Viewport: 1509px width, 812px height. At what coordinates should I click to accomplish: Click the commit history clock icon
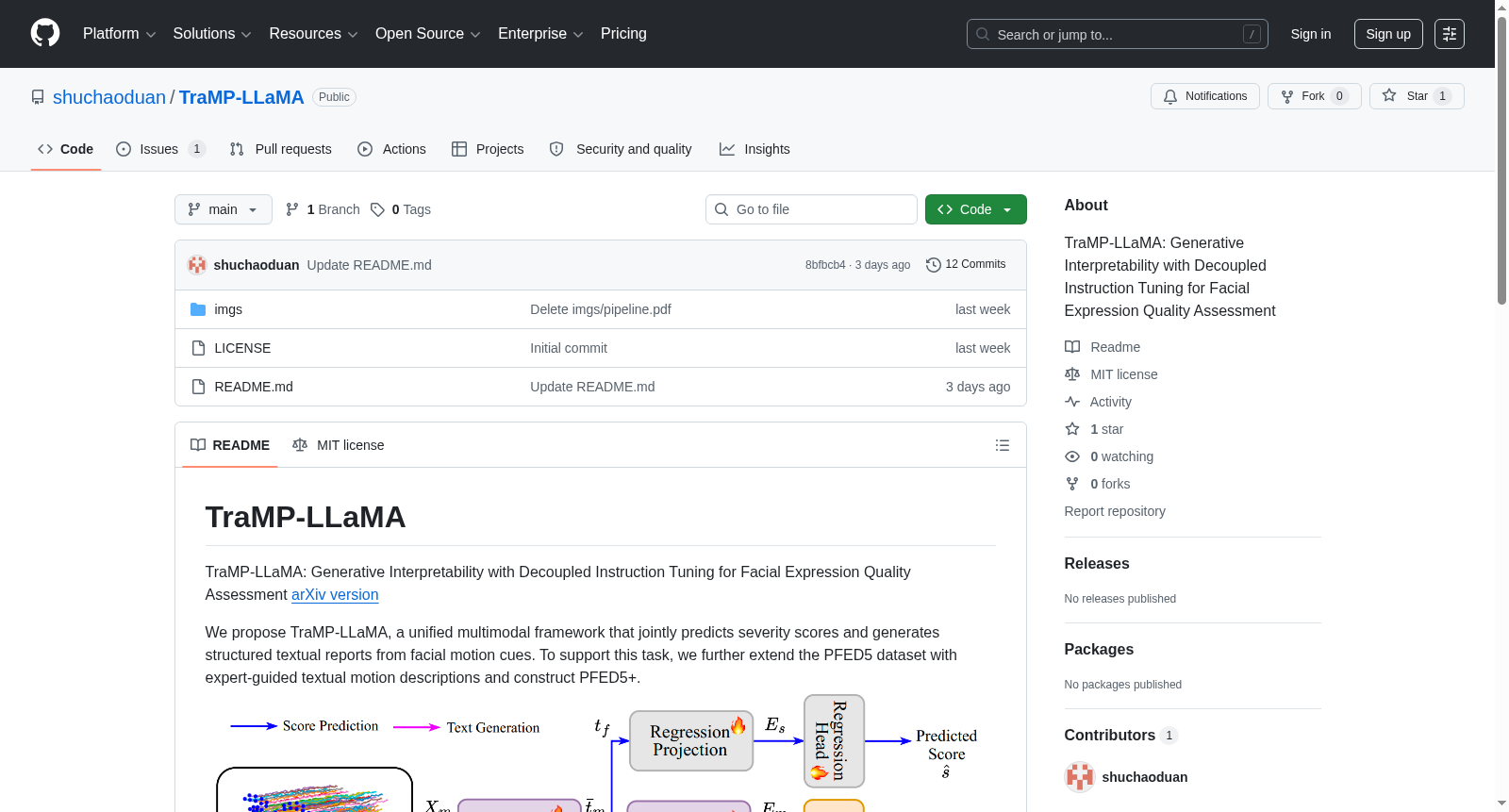[x=934, y=265]
